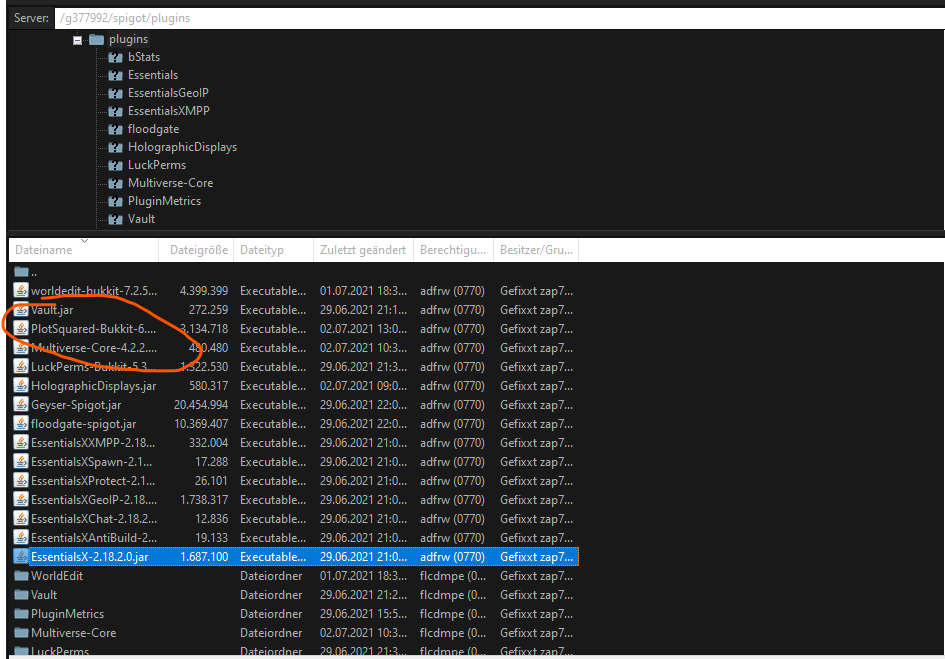The image size is (945, 659).
Task: Select Multiverse-Core folder icon in file list
Action: (x=22, y=632)
